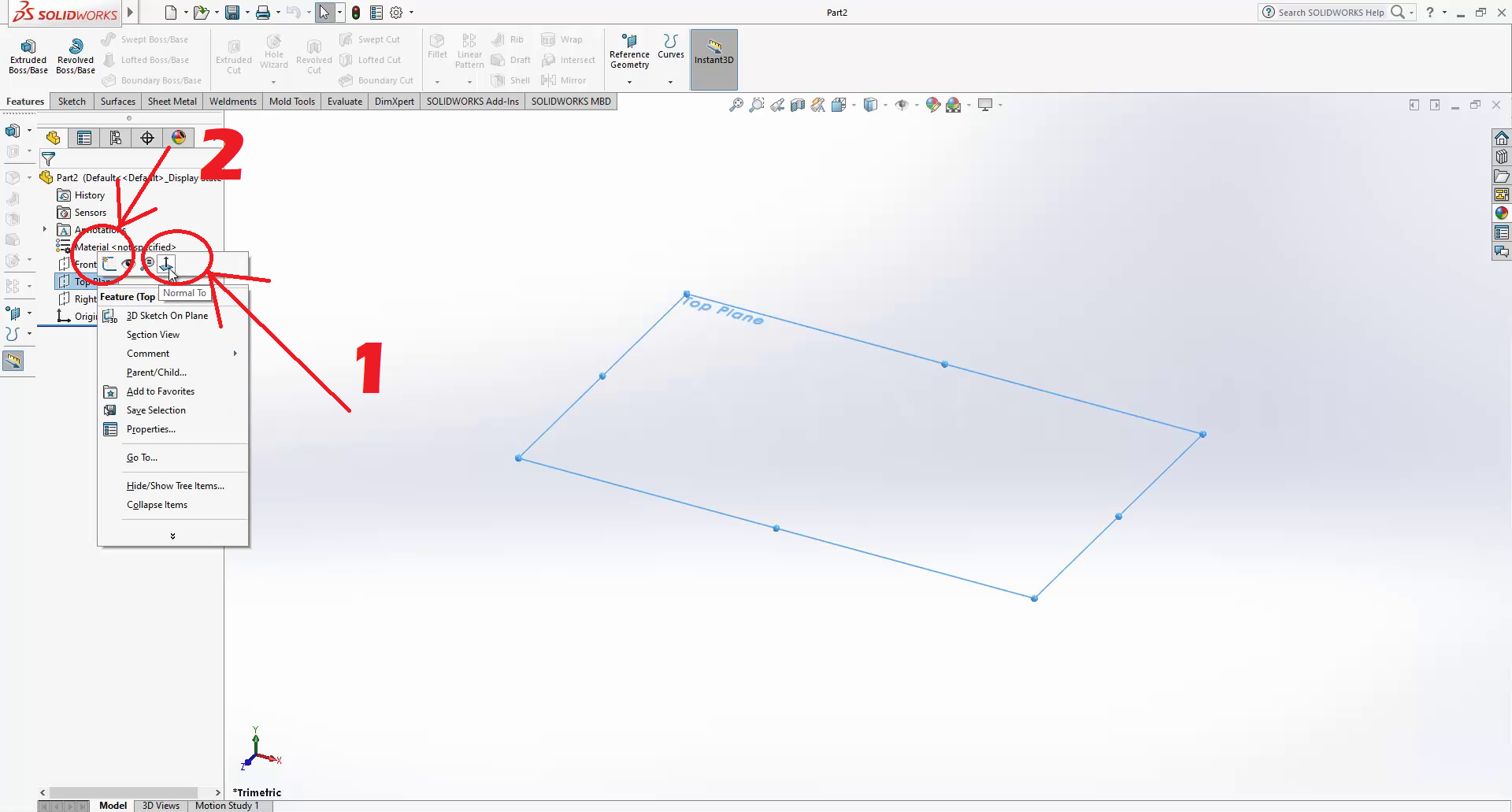Choose Section View from context menu
The image size is (1512, 812).
click(153, 335)
